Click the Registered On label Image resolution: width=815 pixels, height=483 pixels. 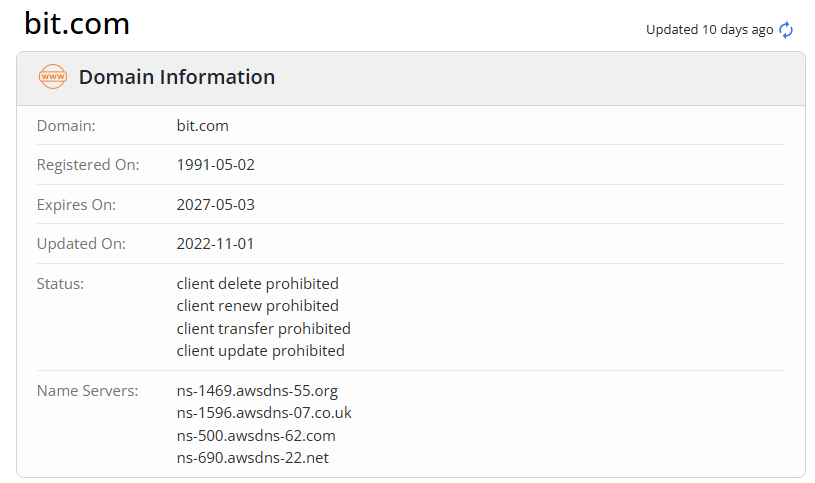(88, 165)
